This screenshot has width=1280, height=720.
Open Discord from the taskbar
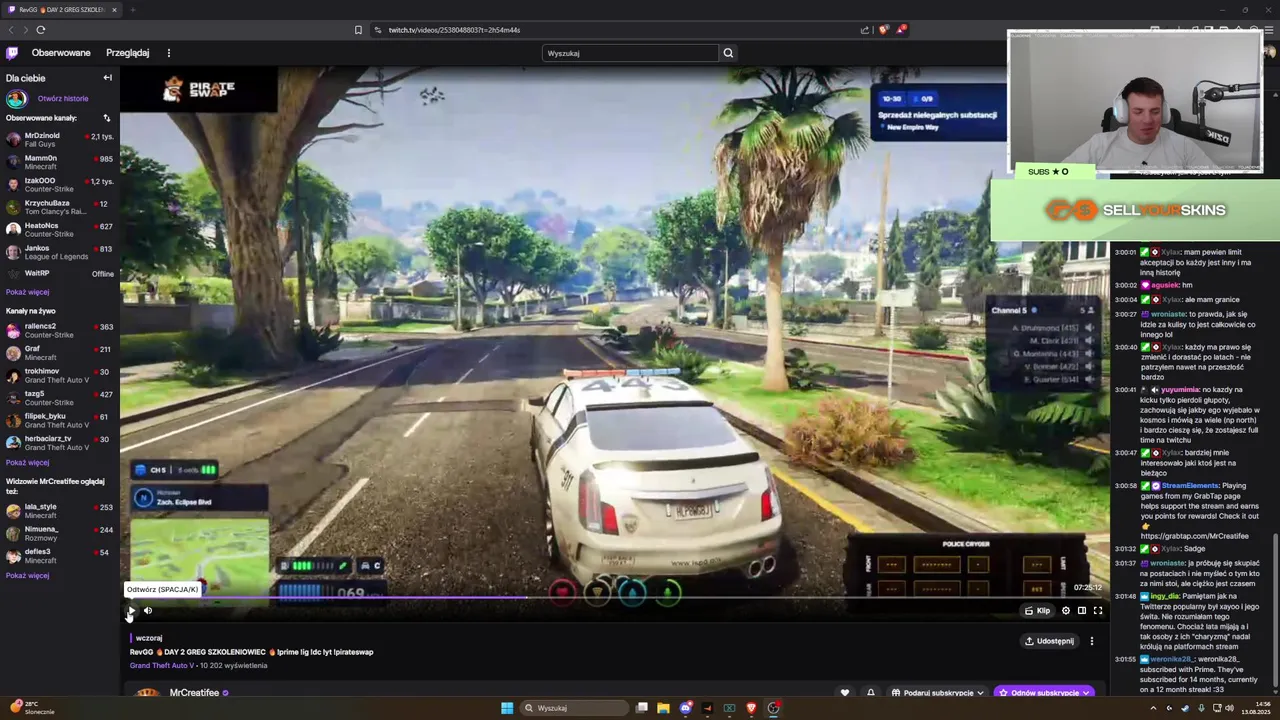tap(685, 708)
